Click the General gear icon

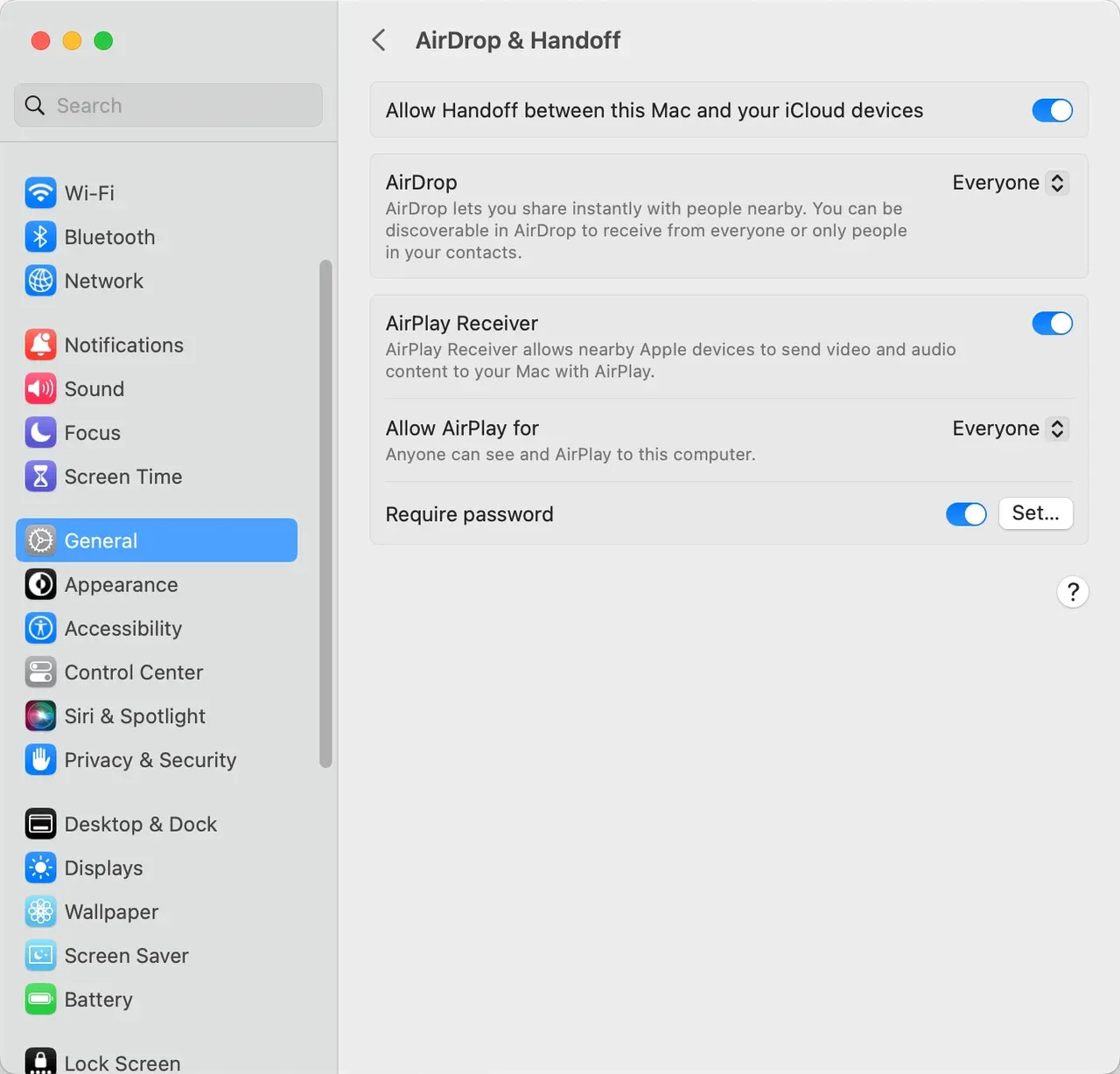[x=40, y=540]
